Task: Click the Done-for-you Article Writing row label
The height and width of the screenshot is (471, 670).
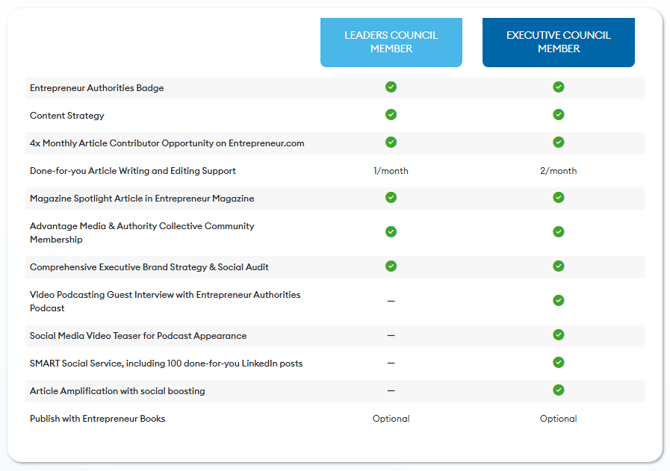Action: pos(133,171)
